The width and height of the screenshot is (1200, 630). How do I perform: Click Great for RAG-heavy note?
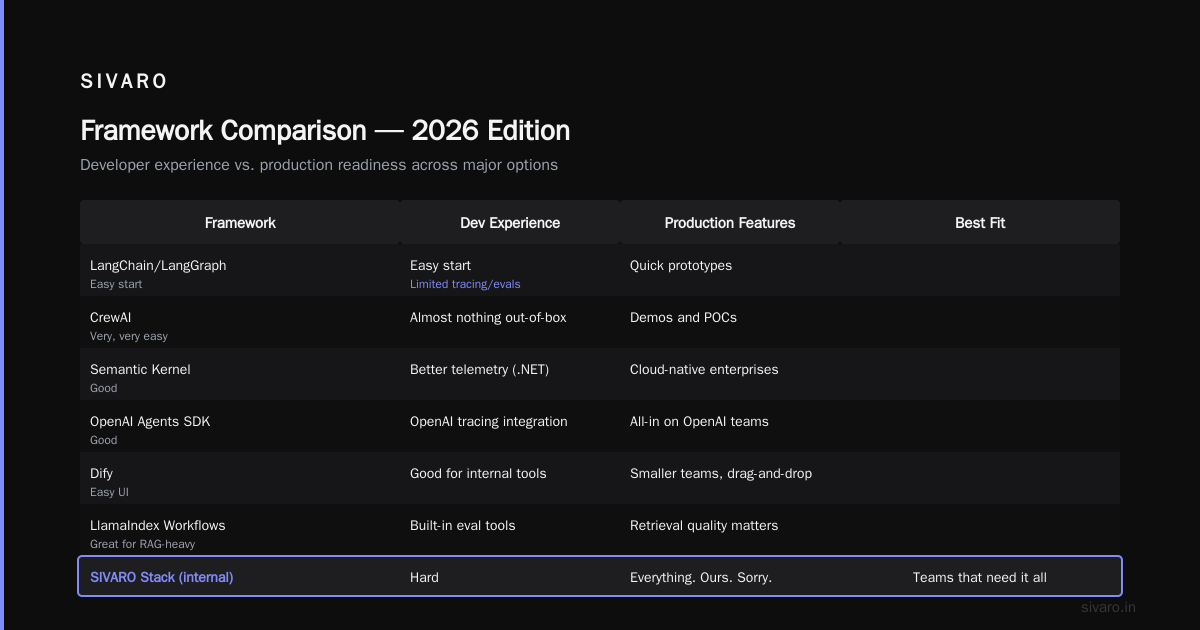[142, 544]
